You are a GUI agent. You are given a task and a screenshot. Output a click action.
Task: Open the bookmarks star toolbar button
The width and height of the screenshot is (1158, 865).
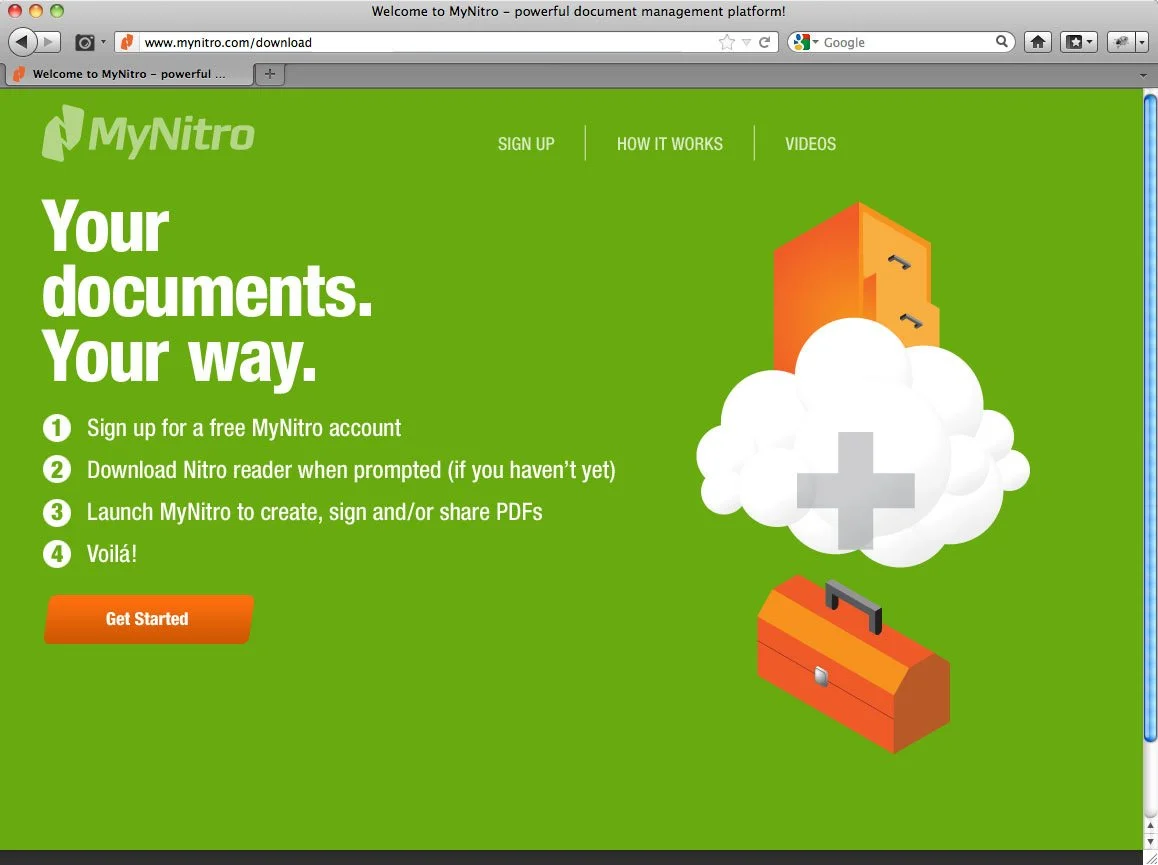tap(1079, 42)
